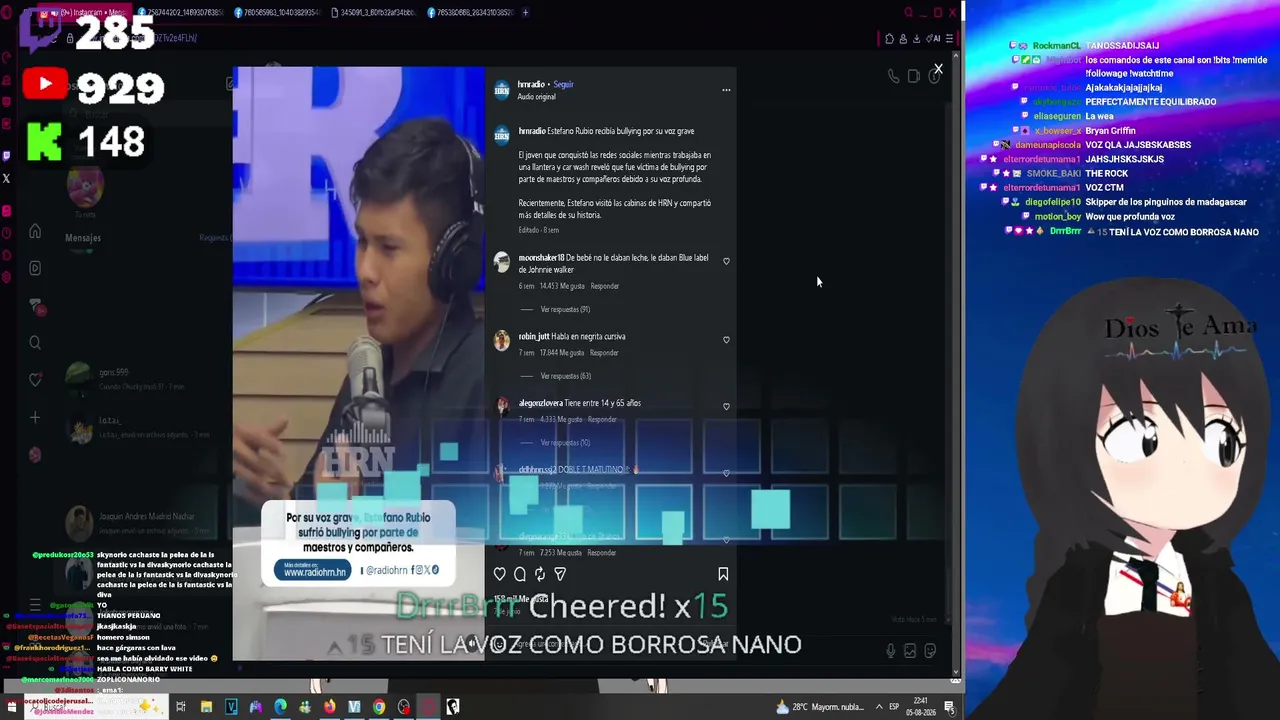Viewport: 1280px width, 720px height.
Task: Reply to moonshaker18's comment via Responder
Action: click(x=605, y=286)
